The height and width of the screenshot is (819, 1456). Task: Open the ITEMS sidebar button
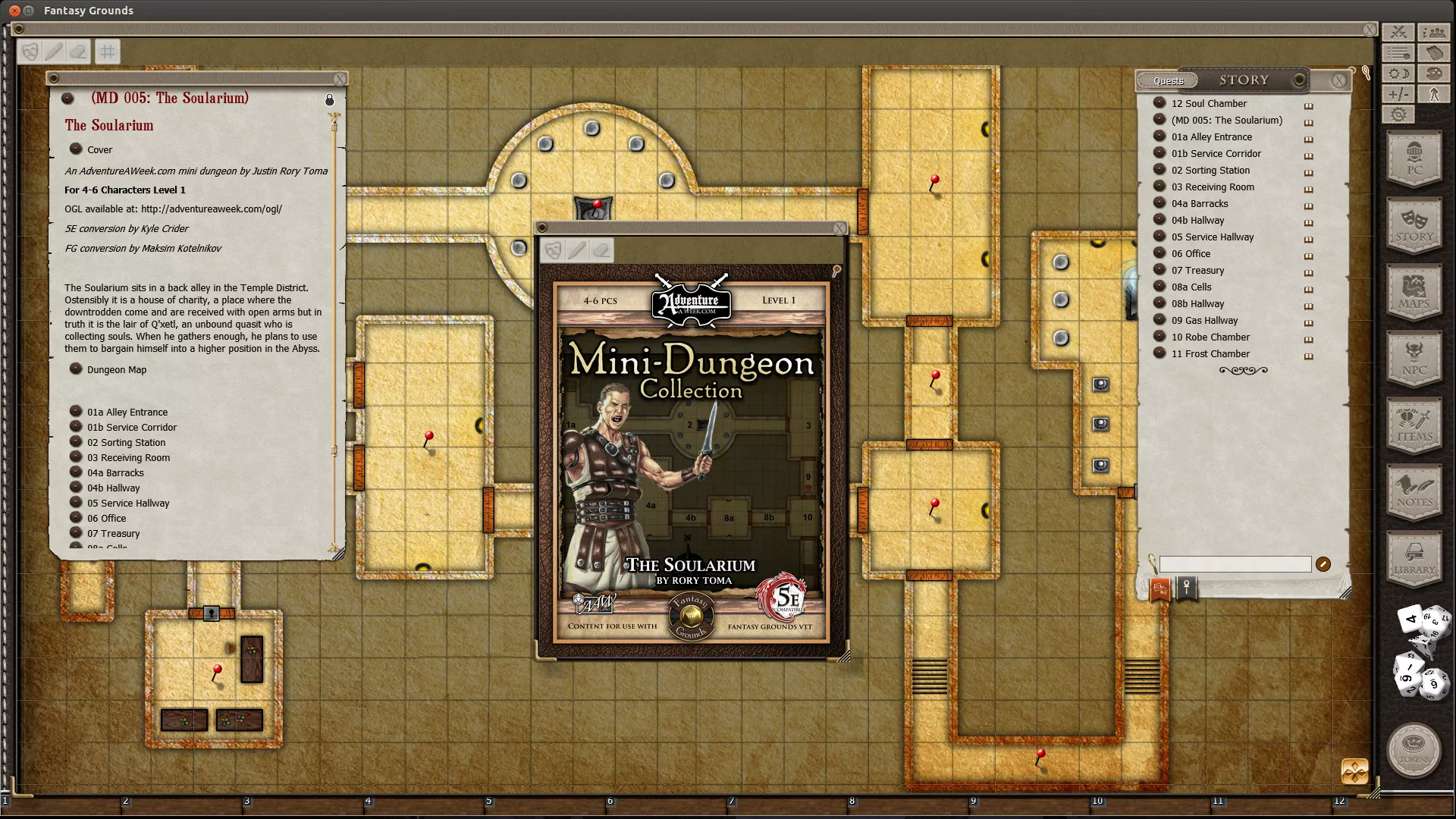[x=1414, y=425]
